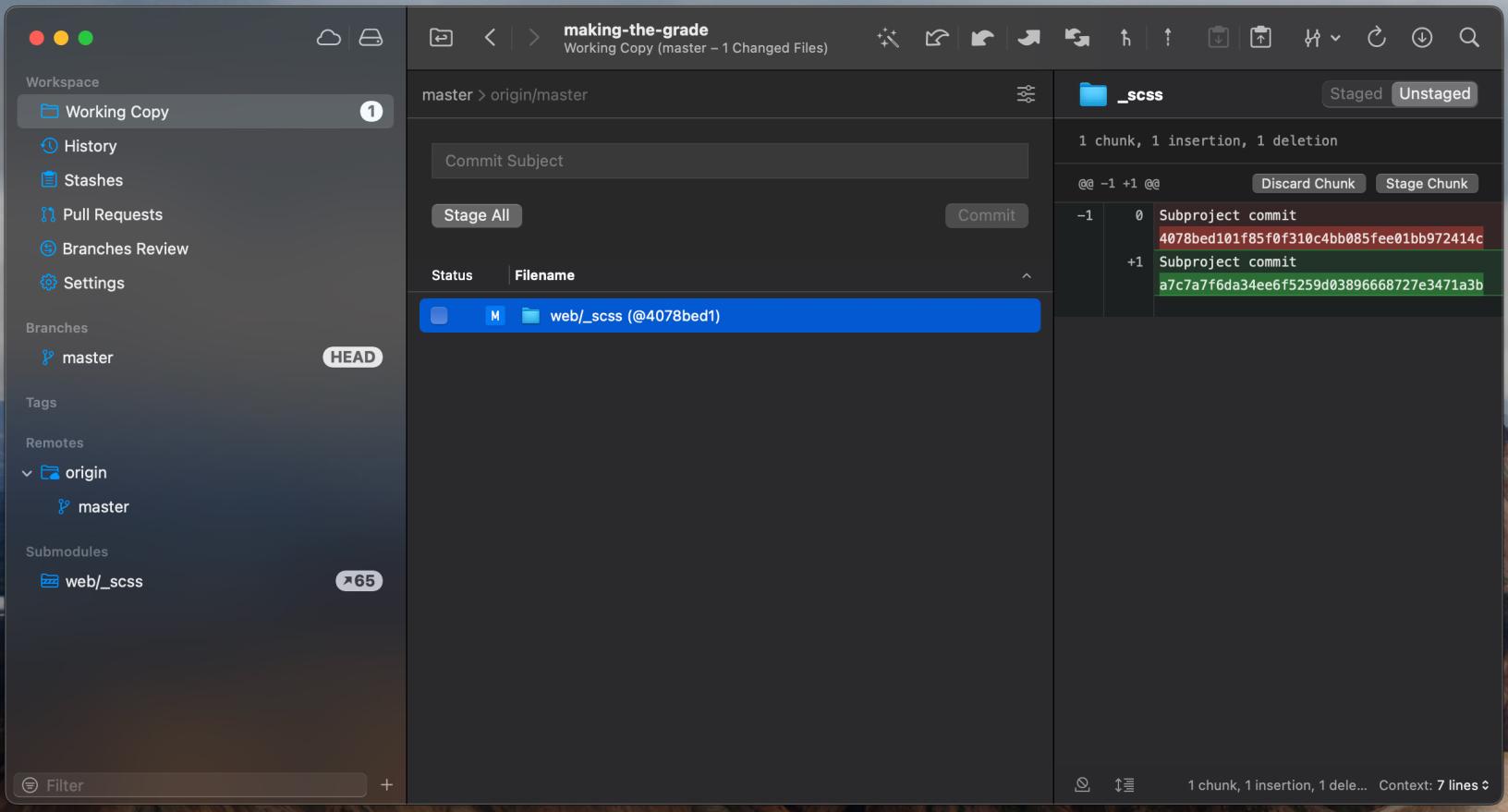The image size is (1508, 812).
Task: Click master > origin/master branch breadcrumb
Action: [x=505, y=95]
